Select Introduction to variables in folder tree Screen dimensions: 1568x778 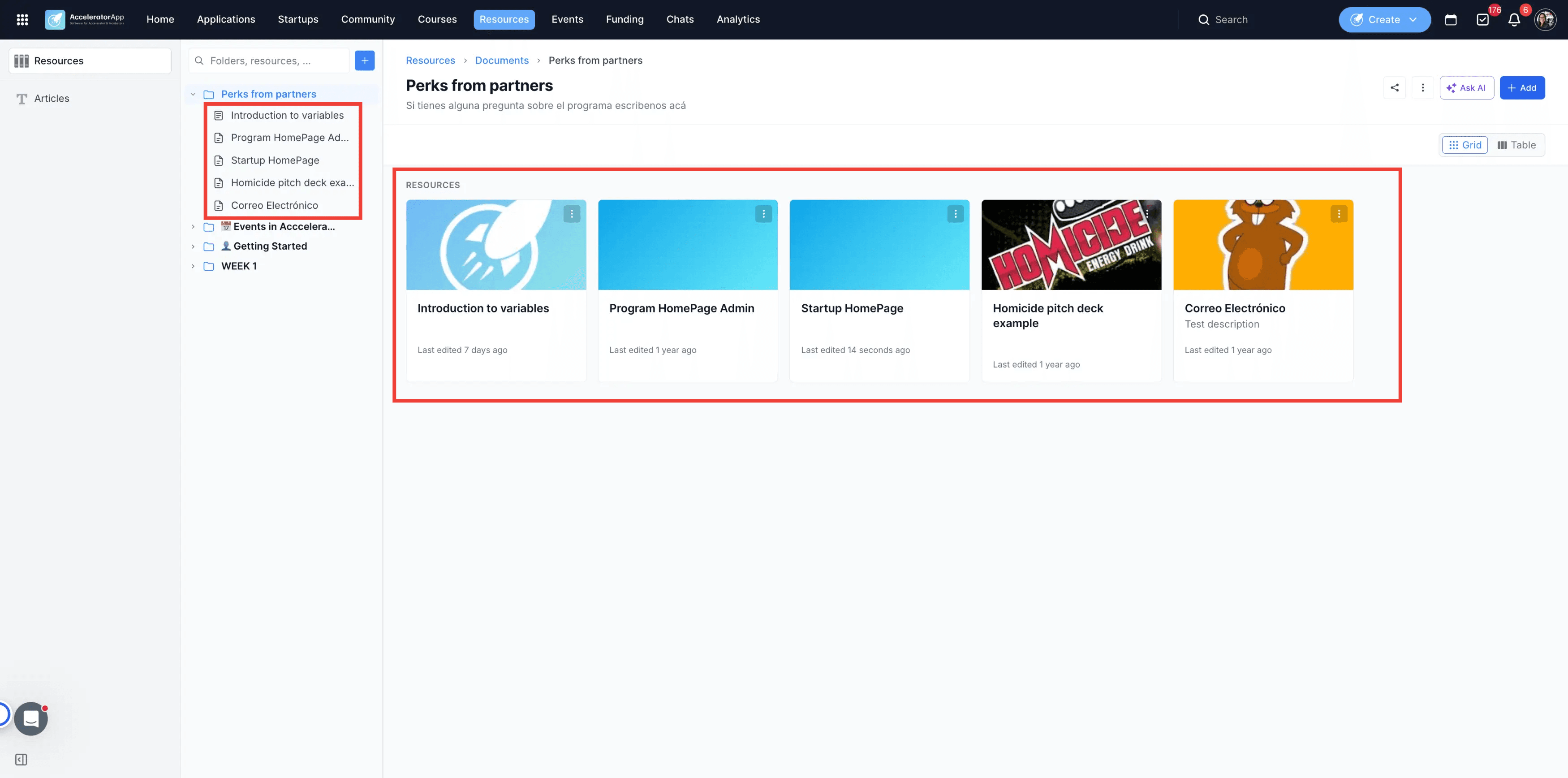click(x=287, y=115)
